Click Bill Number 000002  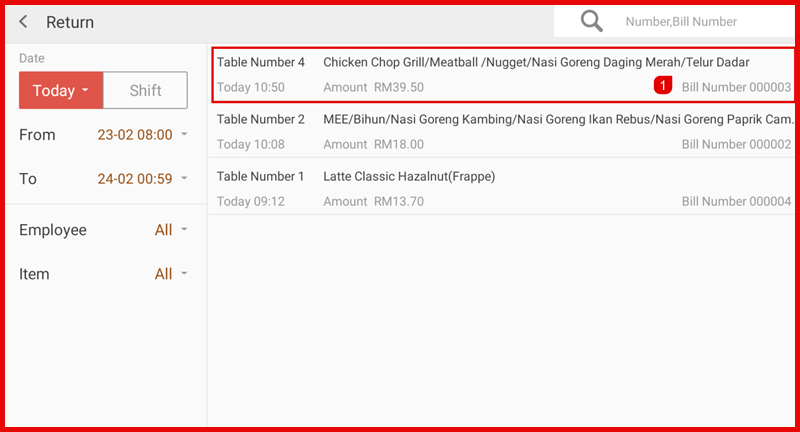pyautogui.click(x=736, y=144)
